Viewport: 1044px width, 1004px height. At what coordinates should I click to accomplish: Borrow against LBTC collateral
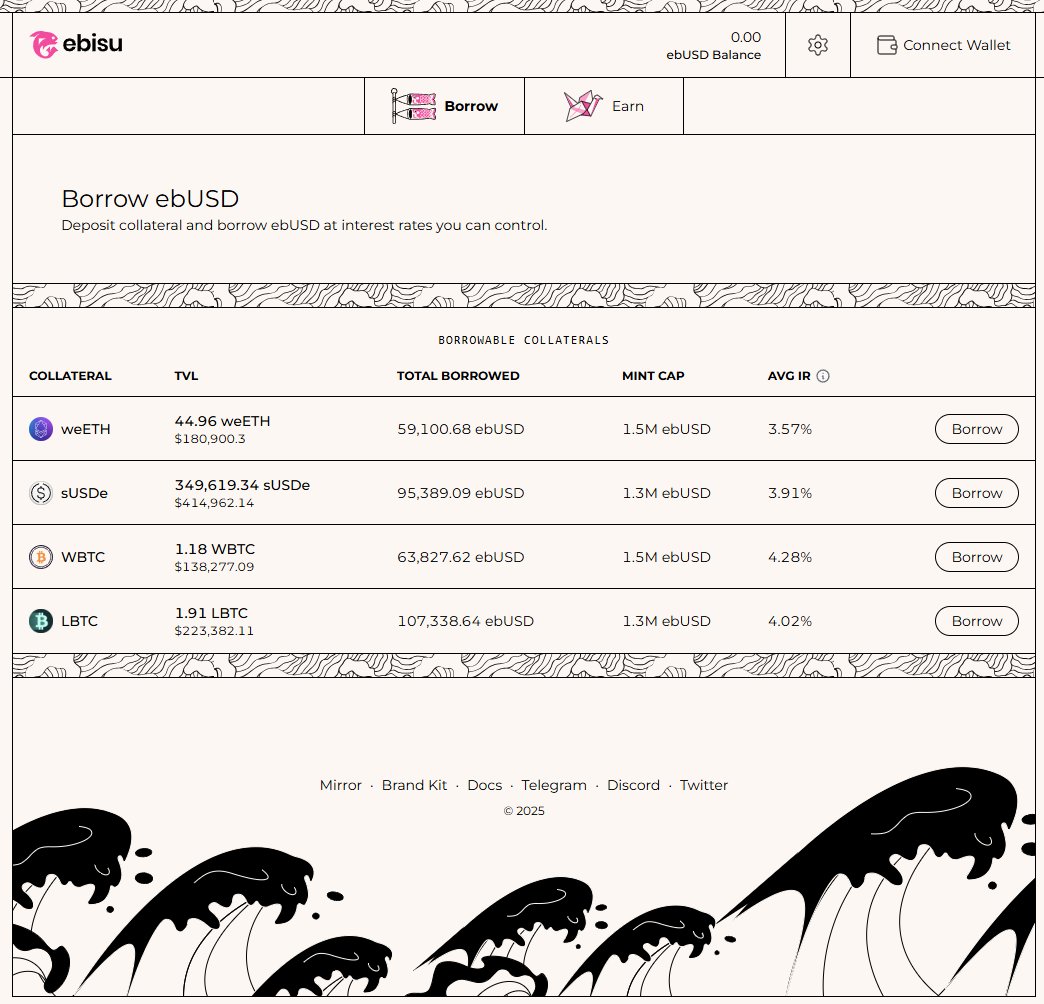[977, 621]
